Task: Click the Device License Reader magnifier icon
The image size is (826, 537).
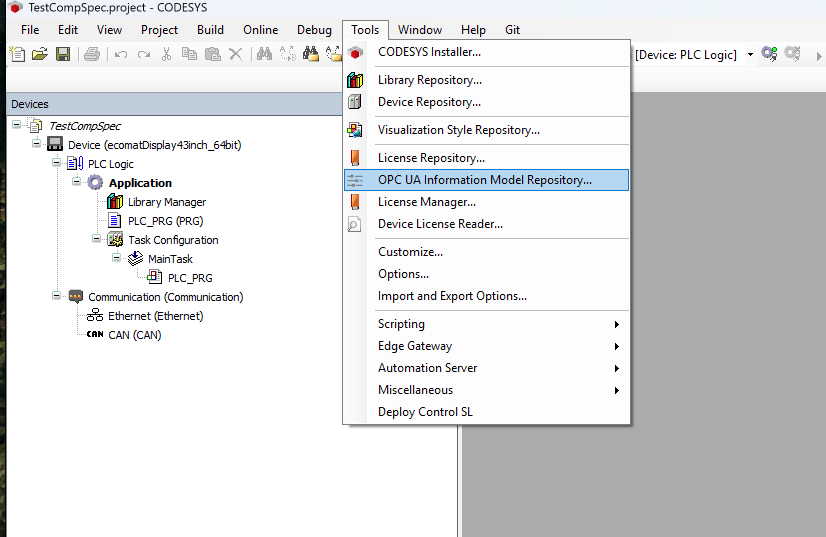Action: pos(355,224)
